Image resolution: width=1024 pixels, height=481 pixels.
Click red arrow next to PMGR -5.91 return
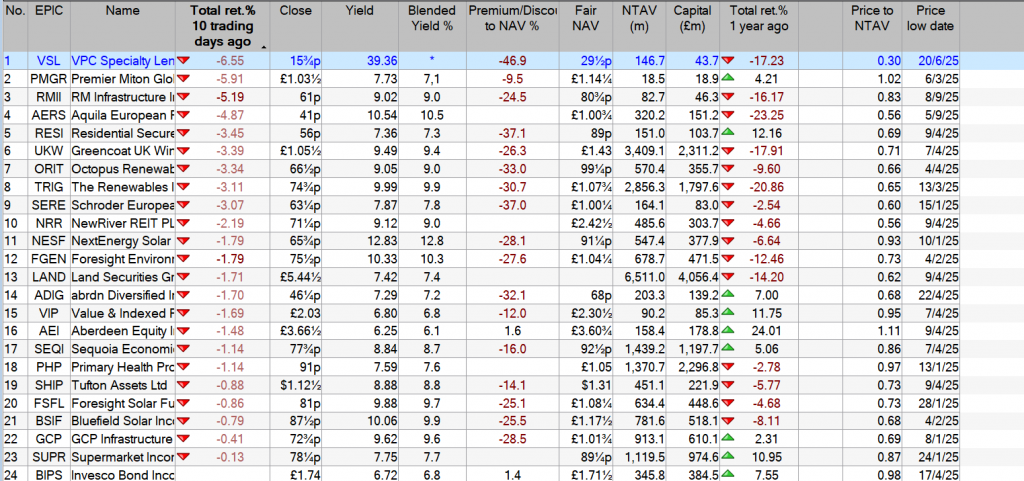click(183, 79)
